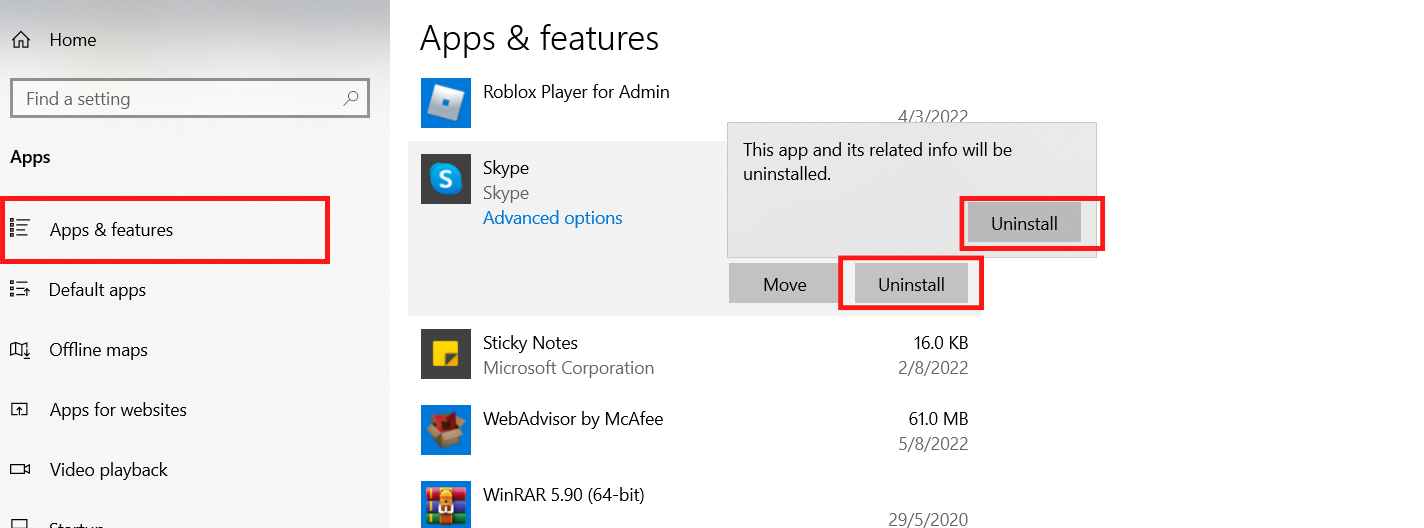Click the Skype app name text
This screenshot has width=1424, height=528.
tap(506, 168)
